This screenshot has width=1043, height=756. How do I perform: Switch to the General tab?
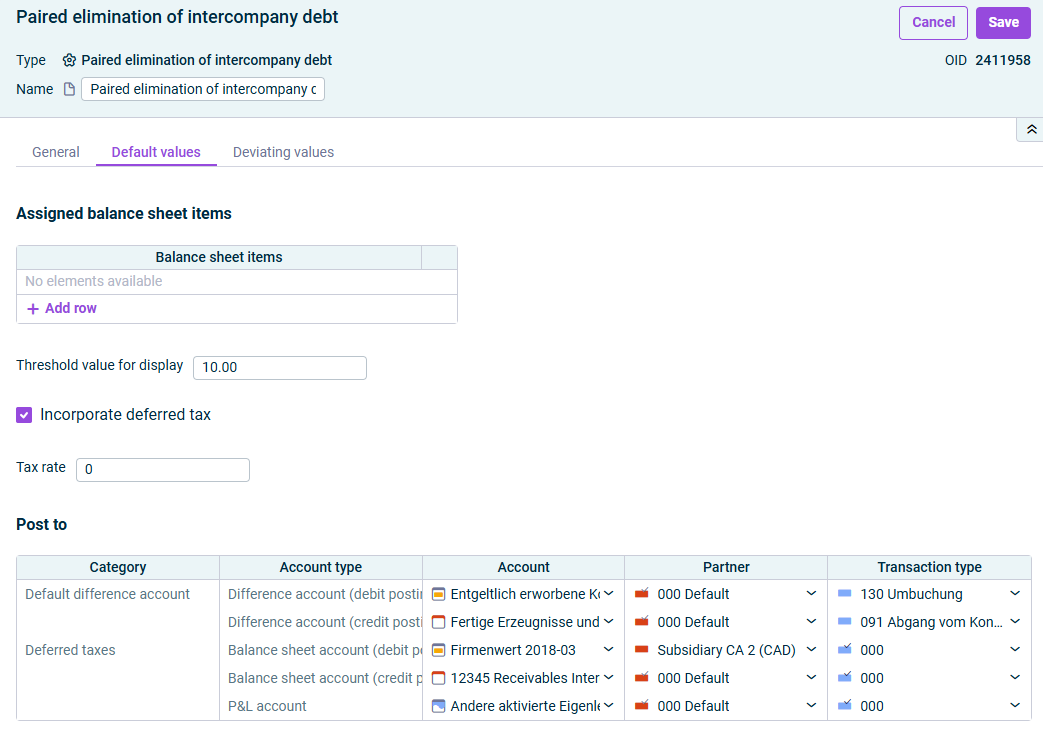click(56, 152)
